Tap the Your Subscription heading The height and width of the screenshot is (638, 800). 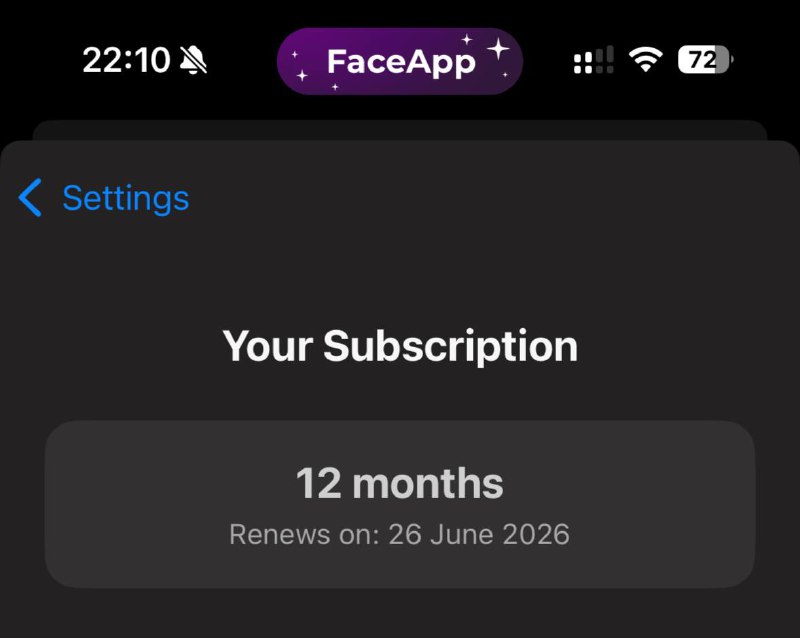point(400,346)
